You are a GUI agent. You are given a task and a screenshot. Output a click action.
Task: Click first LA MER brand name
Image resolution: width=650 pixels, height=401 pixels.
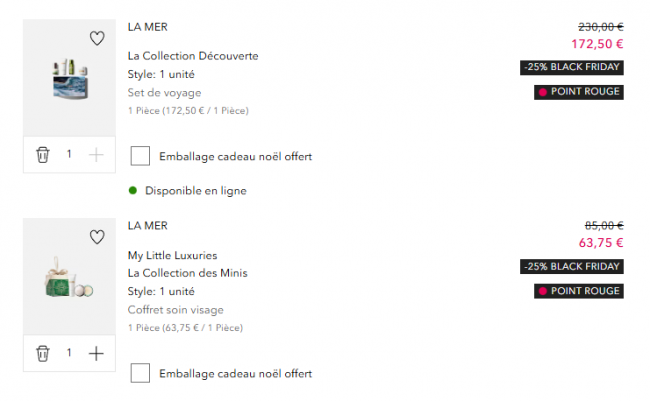coord(148,26)
